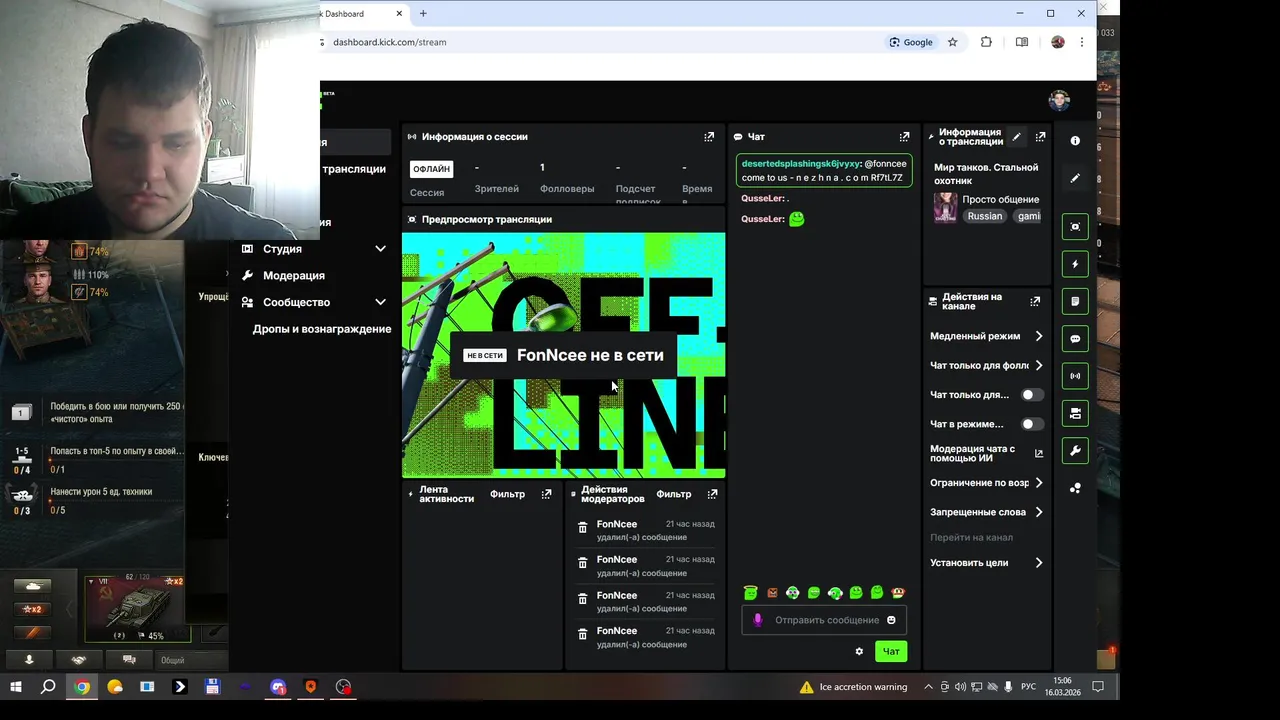Open Windows Start menu

(16, 687)
